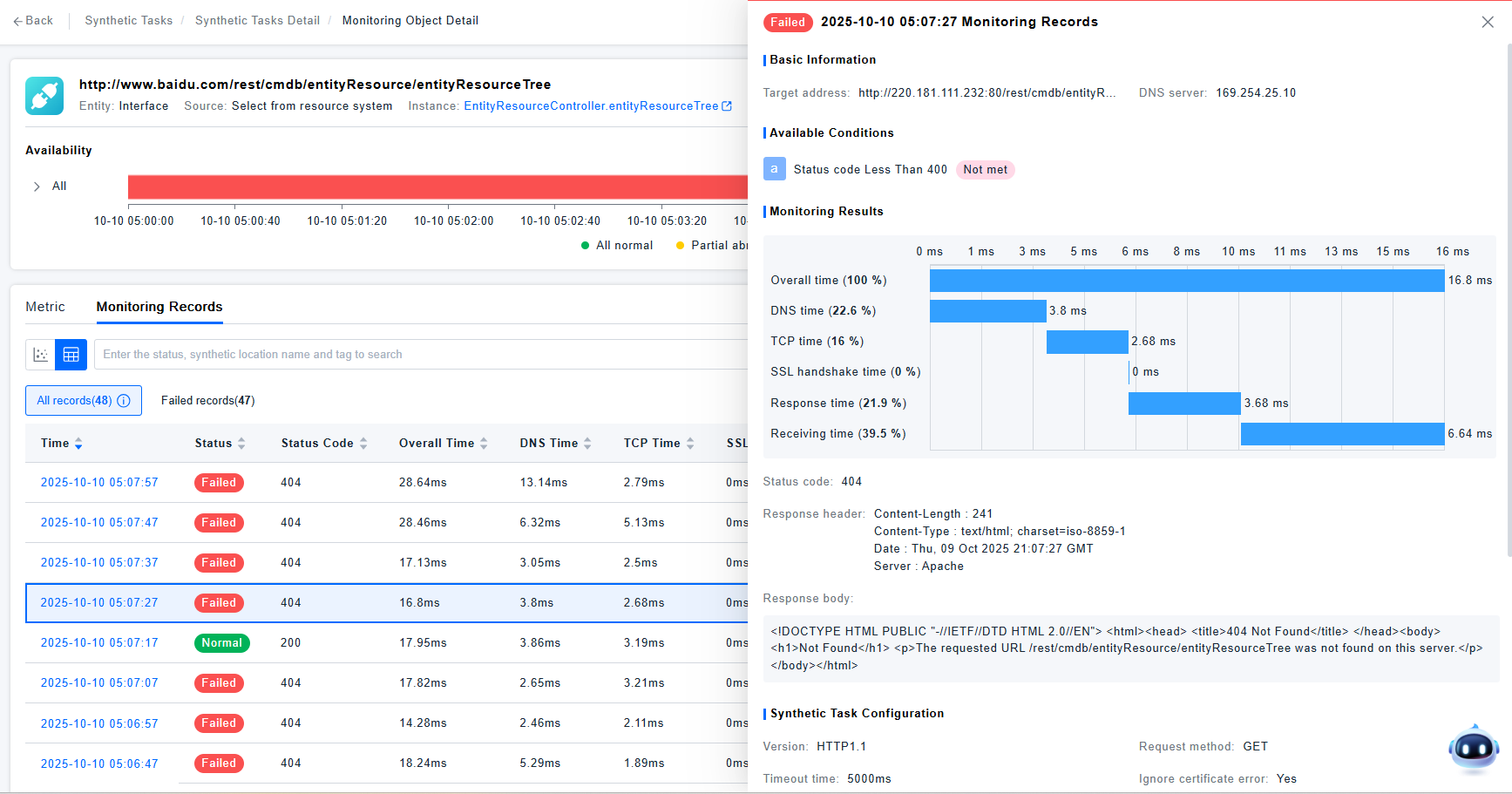Viewport: 1512px width, 794px height.
Task: Open the instance external link icon
Action: pyautogui.click(x=727, y=106)
